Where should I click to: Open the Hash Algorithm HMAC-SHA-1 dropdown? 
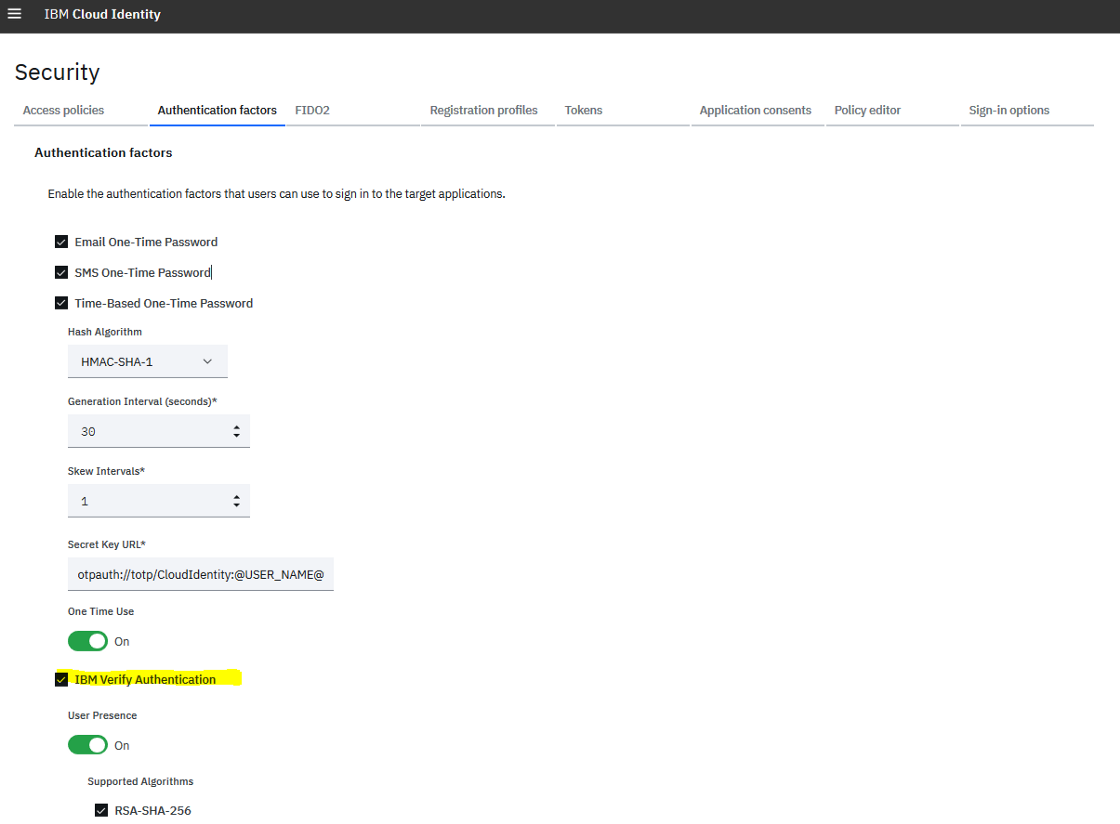point(148,362)
